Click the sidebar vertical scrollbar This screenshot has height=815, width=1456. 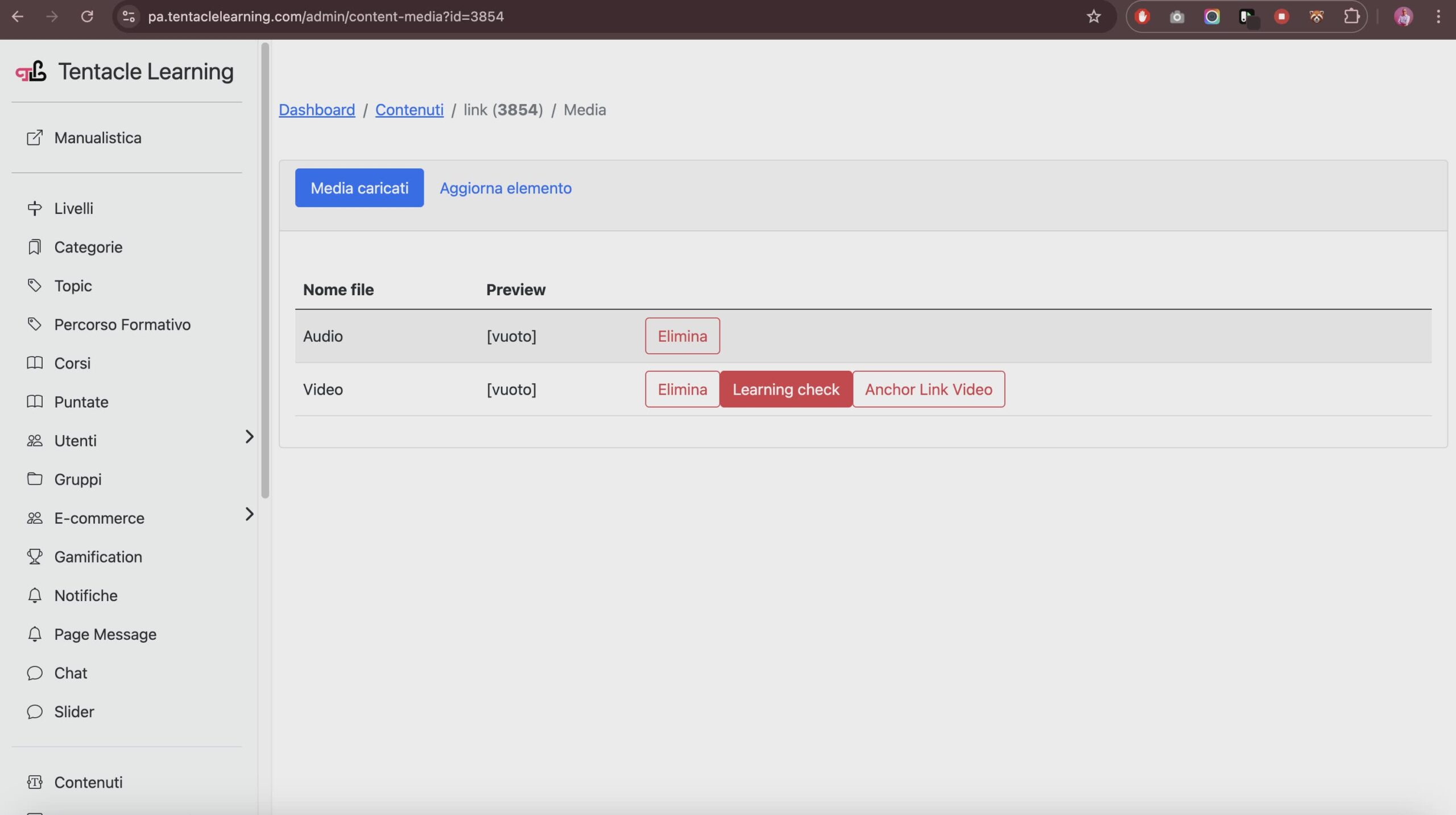tap(265, 270)
